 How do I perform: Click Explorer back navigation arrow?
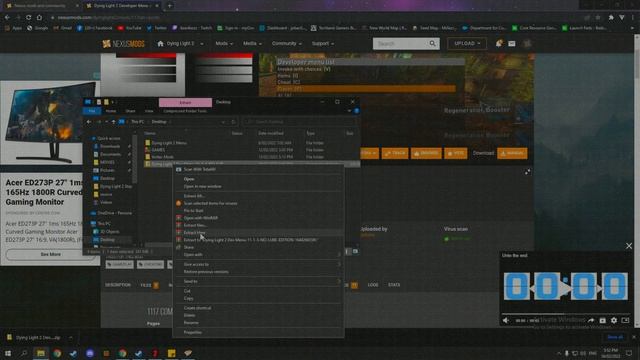pos(89,122)
